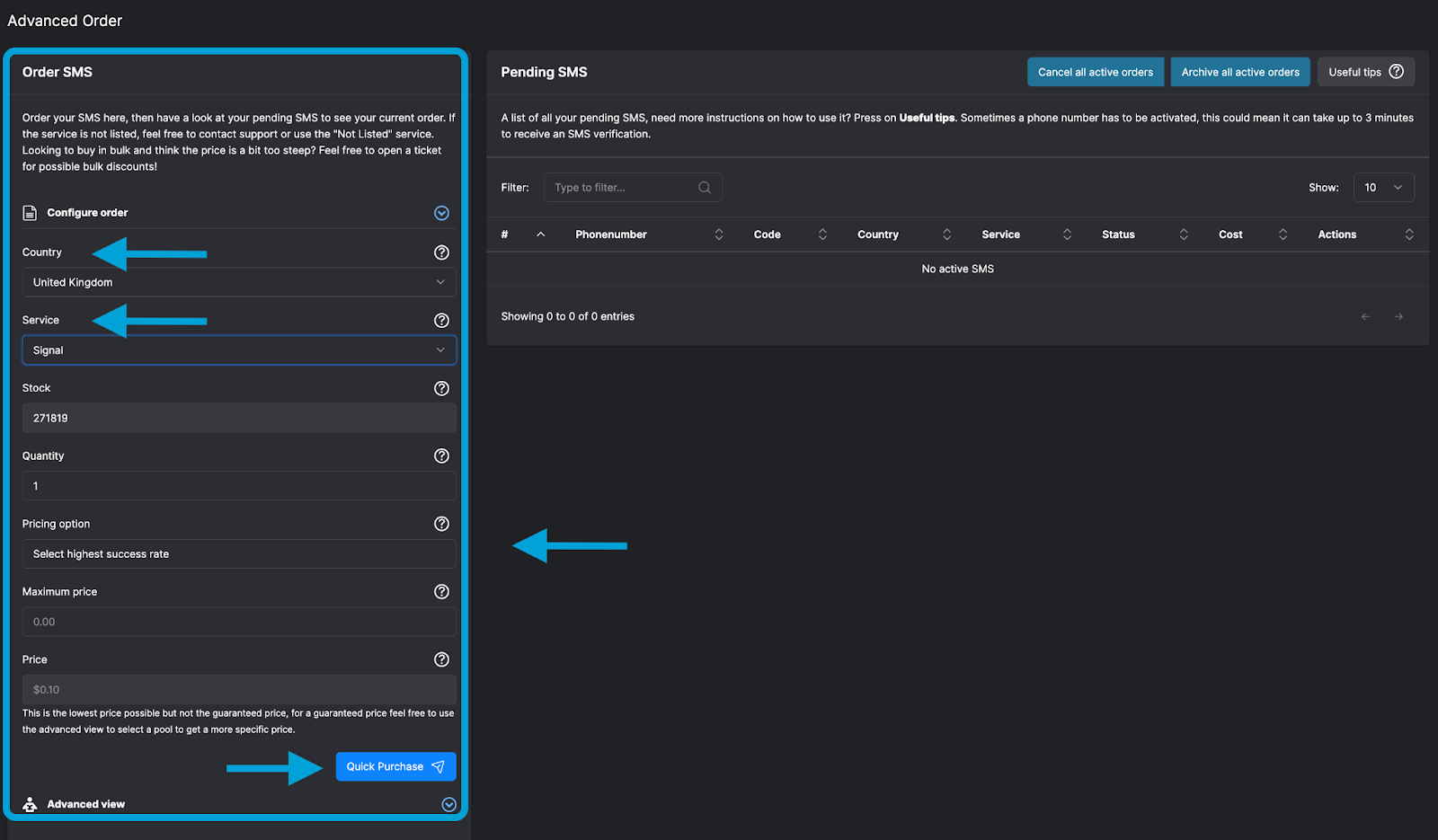The height and width of the screenshot is (840, 1438).
Task: Sort by Cost column arrows
Action: 1283,234
